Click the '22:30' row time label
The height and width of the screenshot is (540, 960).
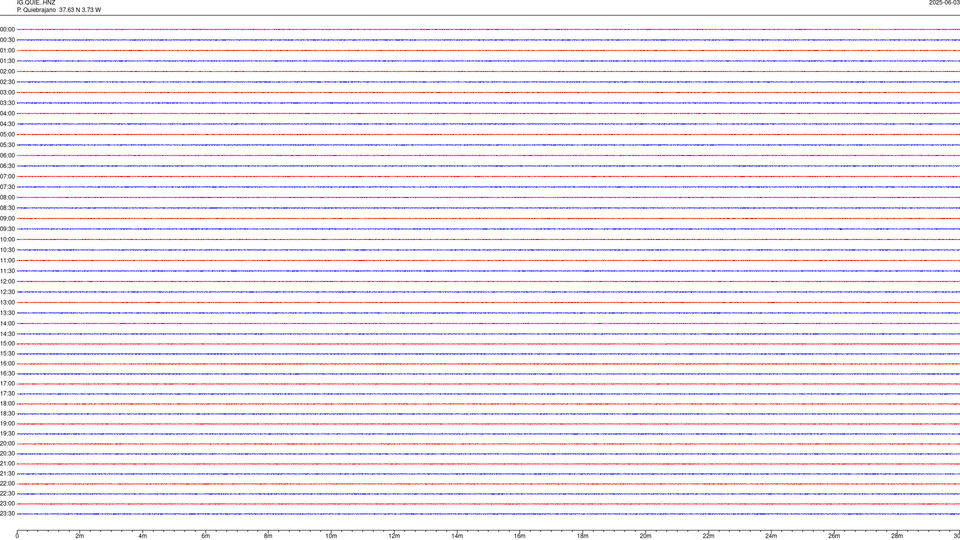tap(7, 493)
